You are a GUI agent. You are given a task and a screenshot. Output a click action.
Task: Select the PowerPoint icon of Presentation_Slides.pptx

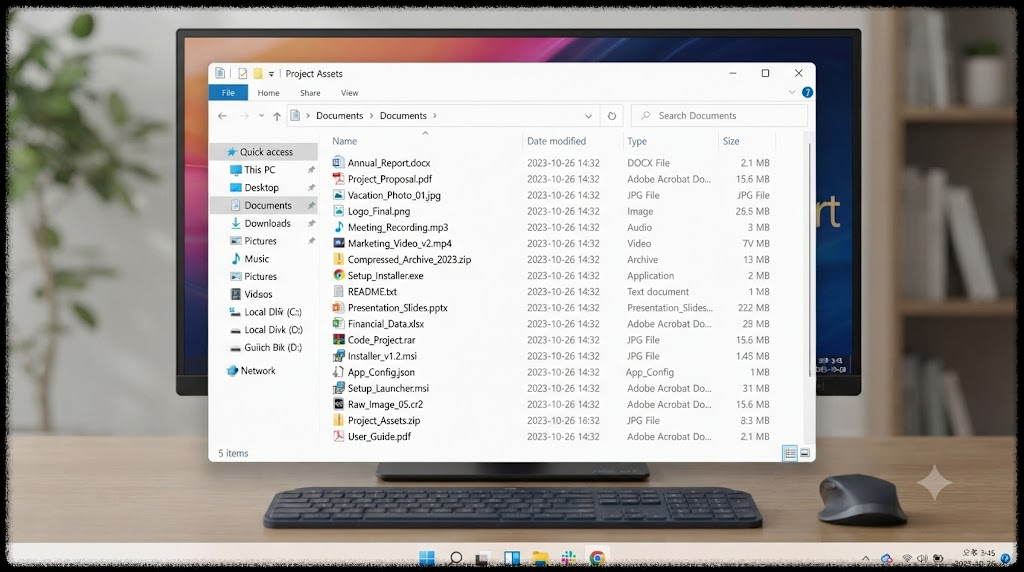click(338, 307)
